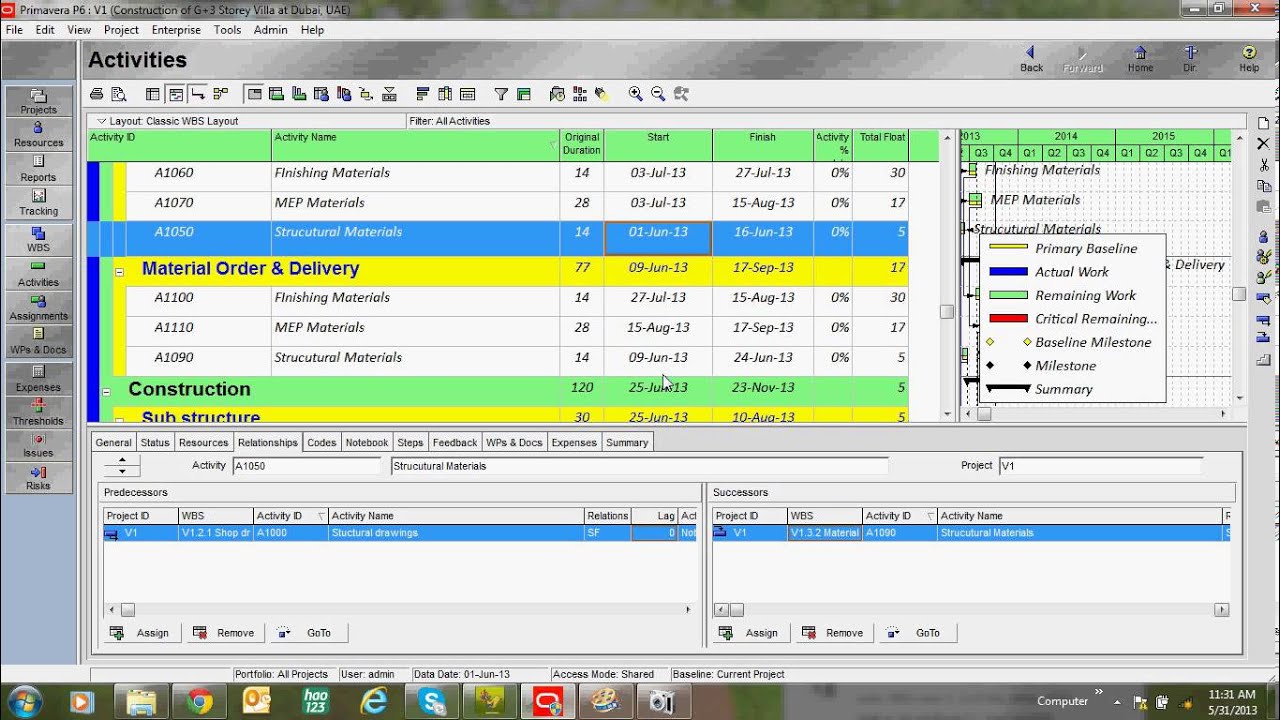The width and height of the screenshot is (1280, 720).
Task: Open the Tracking sidebar icon
Action: pyautogui.click(x=38, y=202)
